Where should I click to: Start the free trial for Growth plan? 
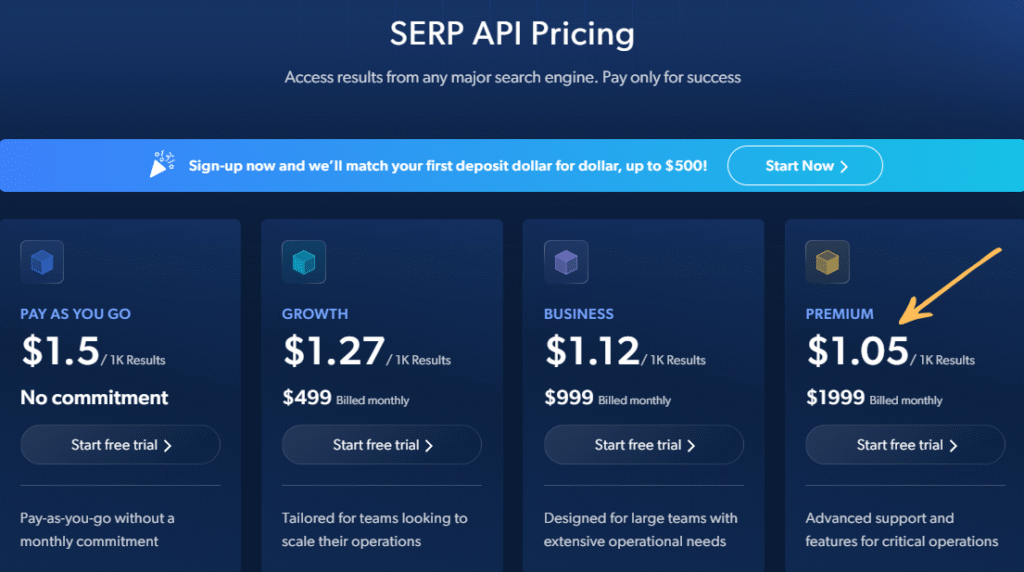pyautogui.click(x=382, y=445)
